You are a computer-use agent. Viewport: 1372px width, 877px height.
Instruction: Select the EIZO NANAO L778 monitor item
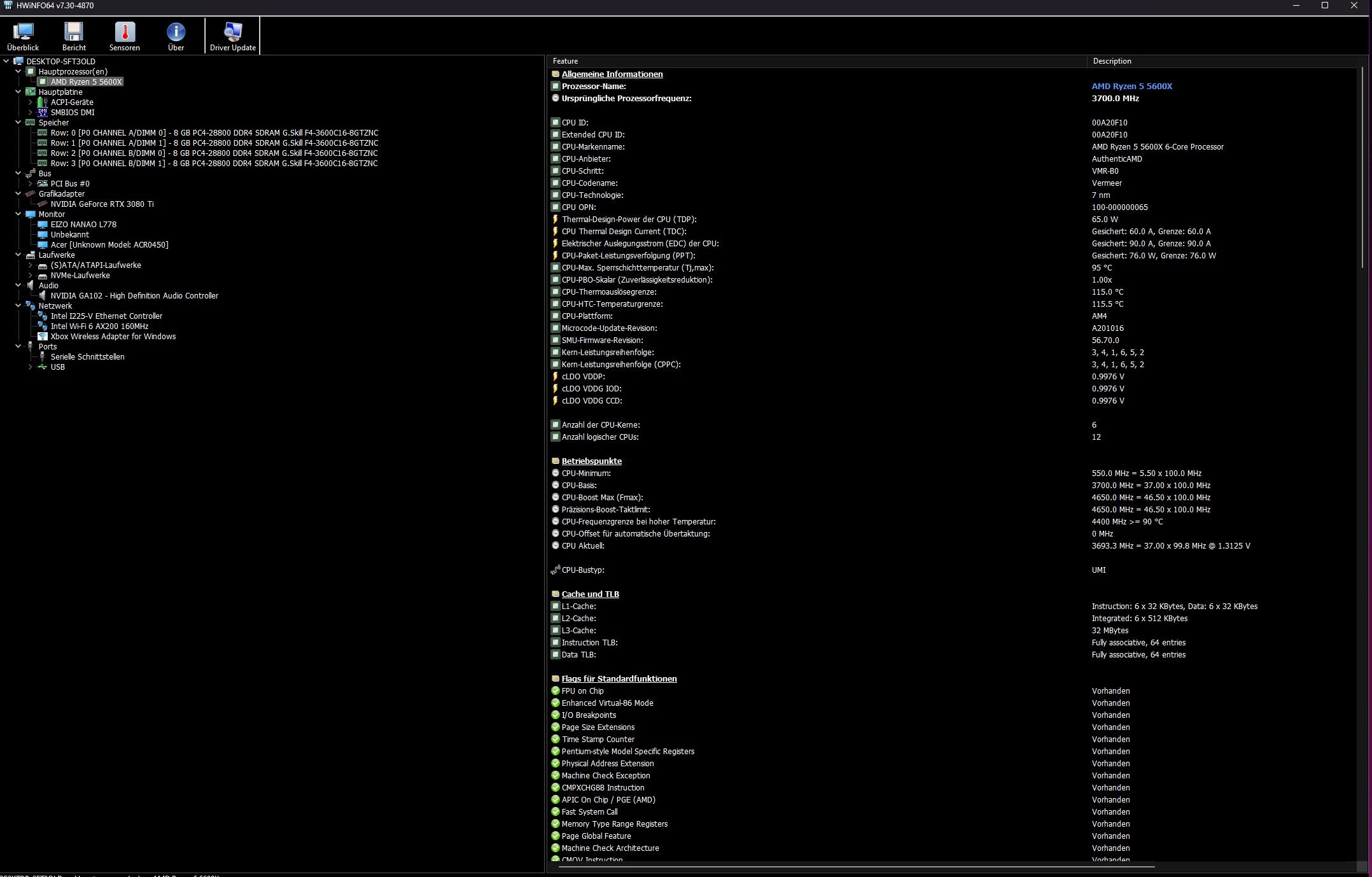(x=83, y=225)
